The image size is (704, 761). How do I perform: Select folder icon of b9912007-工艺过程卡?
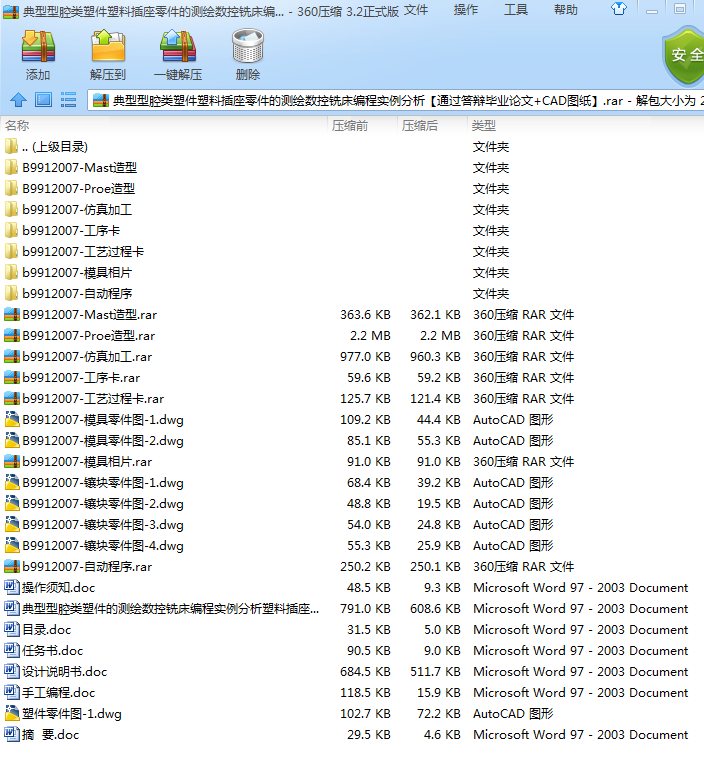click(x=11, y=251)
